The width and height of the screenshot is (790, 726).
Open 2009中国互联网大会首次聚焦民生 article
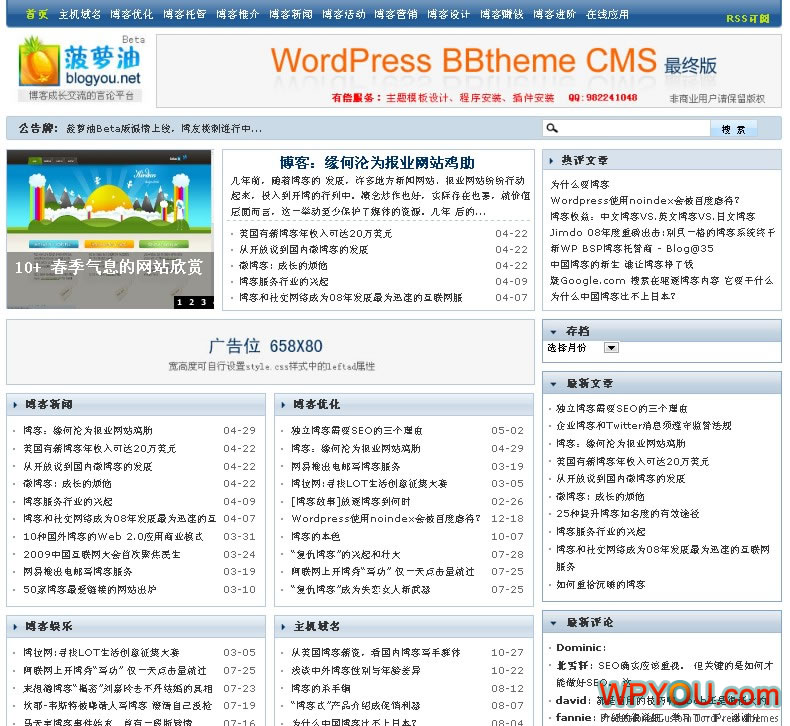click(x=102, y=554)
